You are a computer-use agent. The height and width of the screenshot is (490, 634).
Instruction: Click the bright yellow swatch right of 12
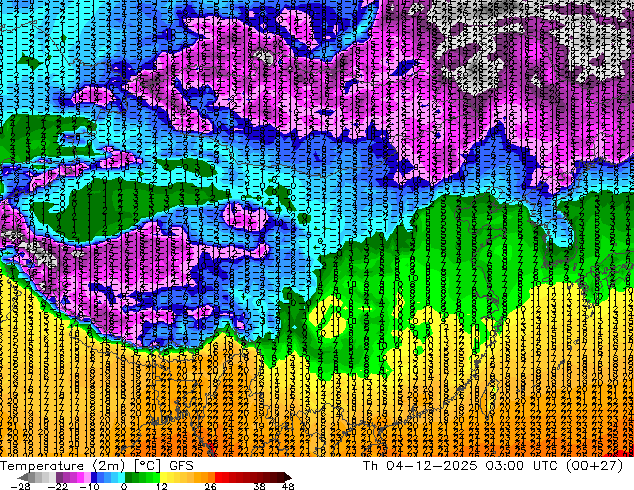pyautogui.click(x=164, y=477)
